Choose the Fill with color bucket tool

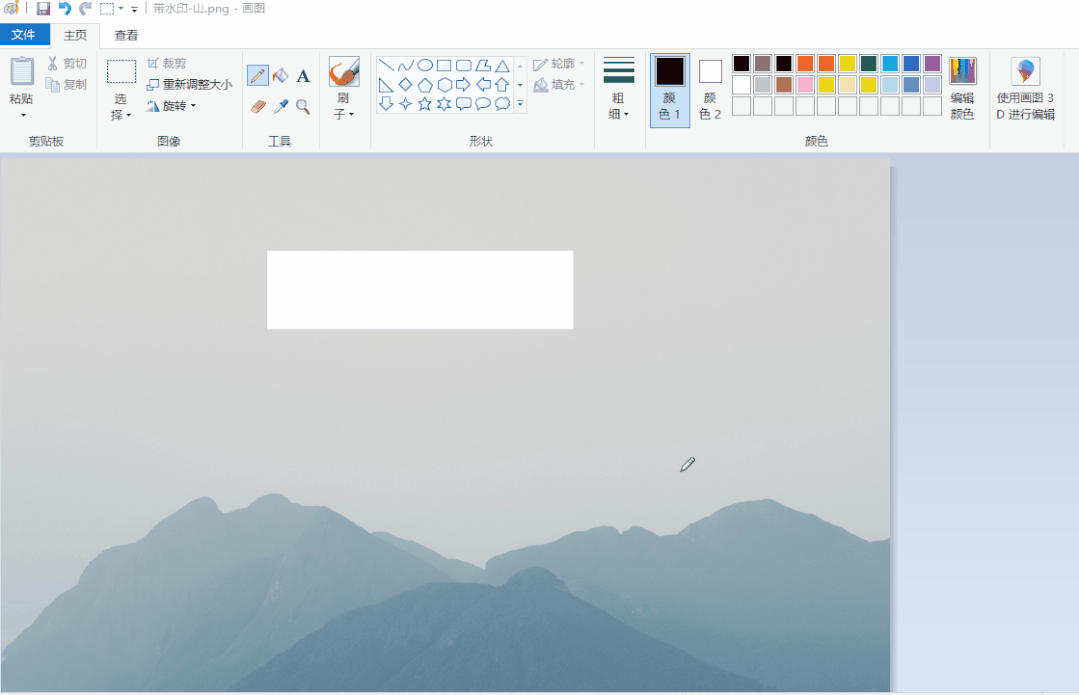[x=280, y=76]
